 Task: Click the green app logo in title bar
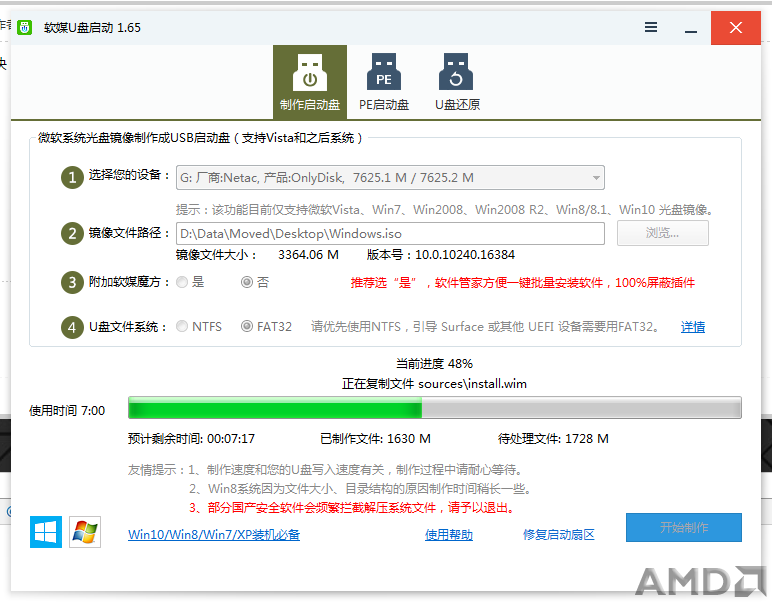click(25, 28)
